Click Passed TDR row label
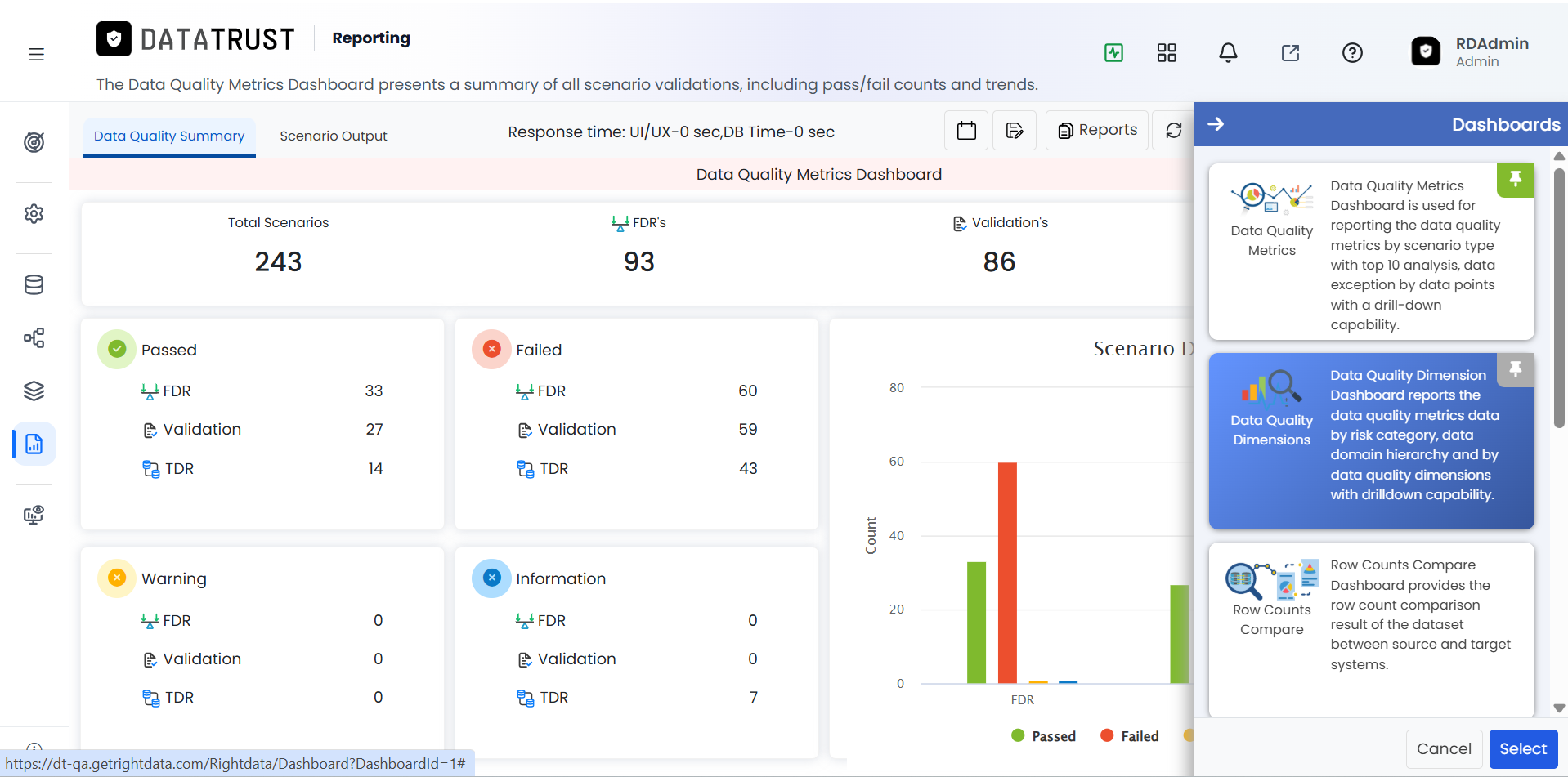The height and width of the screenshot is (777, 1568). tap(179, 468)
